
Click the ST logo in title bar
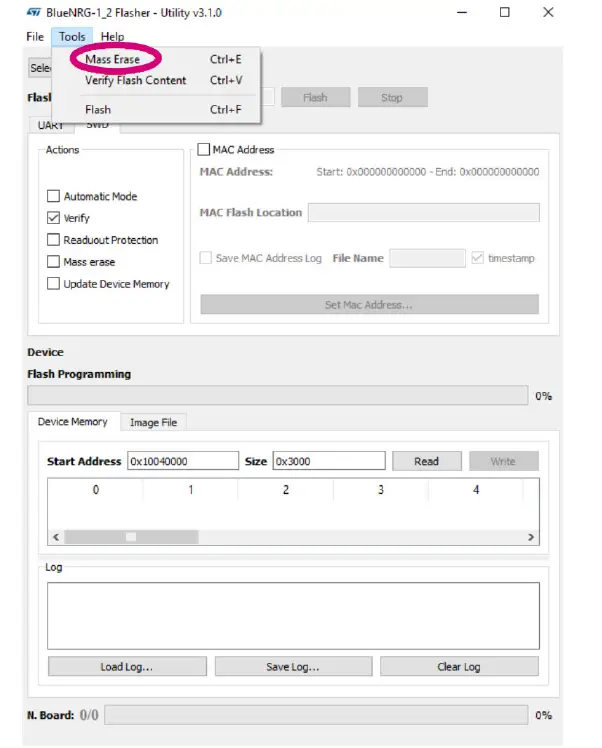pyautogui.click(x=34, y=12)
